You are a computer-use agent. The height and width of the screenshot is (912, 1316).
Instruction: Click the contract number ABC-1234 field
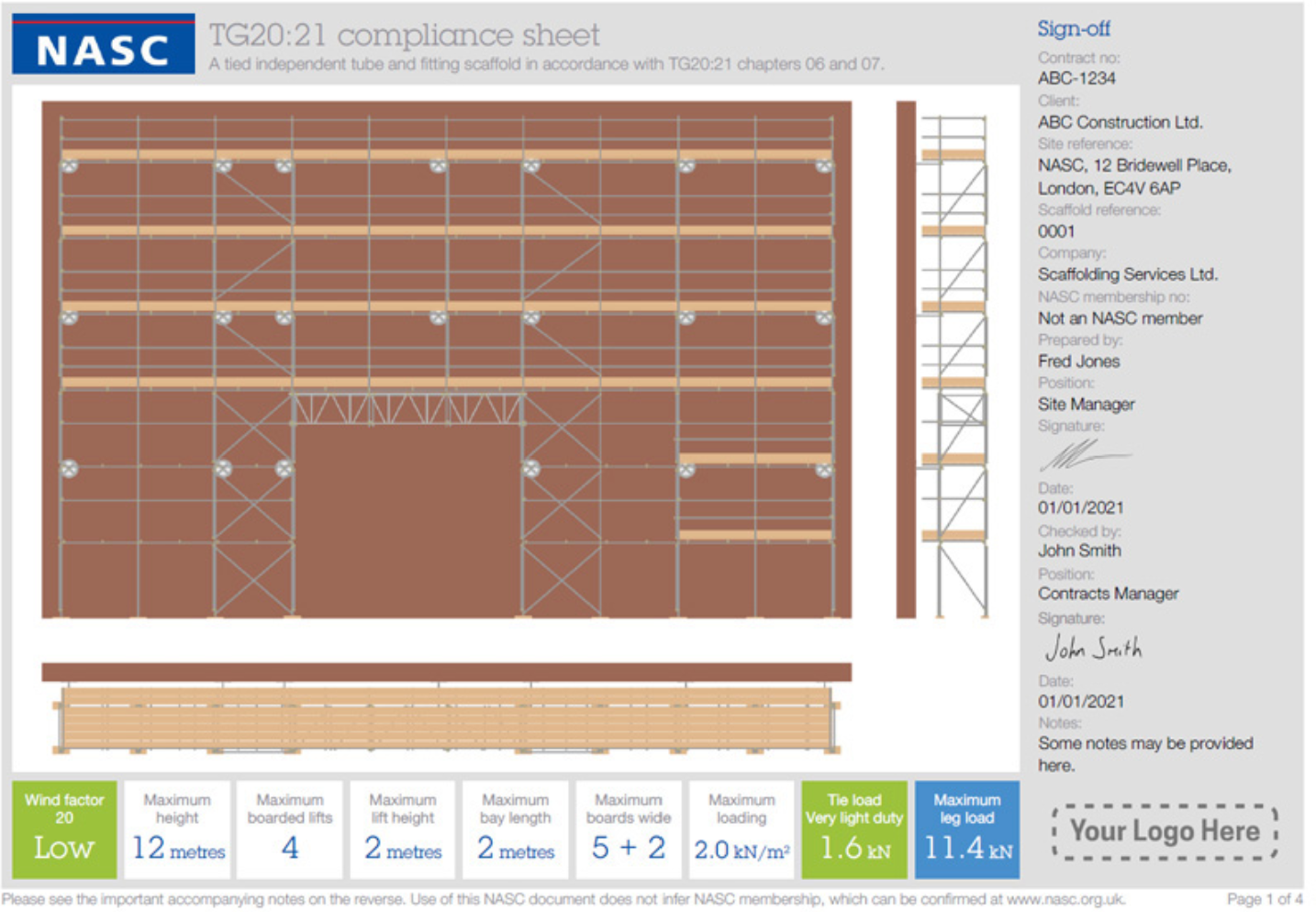1076,78
